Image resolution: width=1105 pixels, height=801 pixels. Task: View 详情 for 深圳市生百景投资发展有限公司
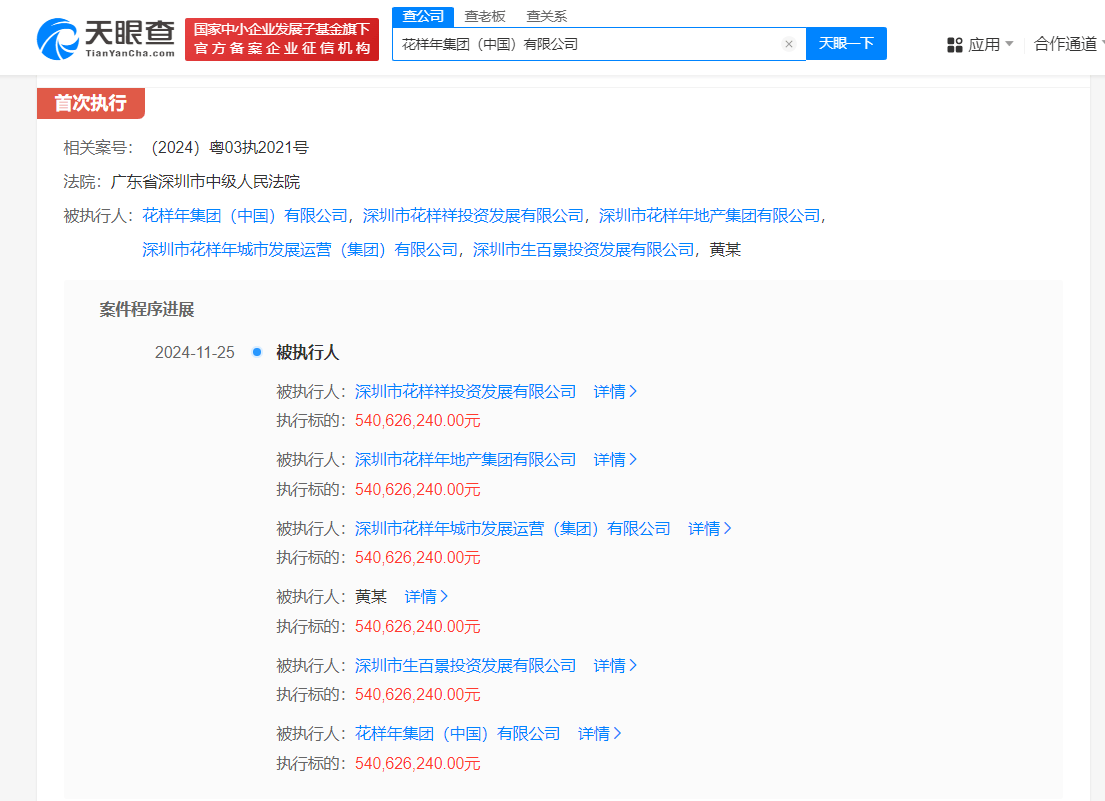tap(615, 666)
